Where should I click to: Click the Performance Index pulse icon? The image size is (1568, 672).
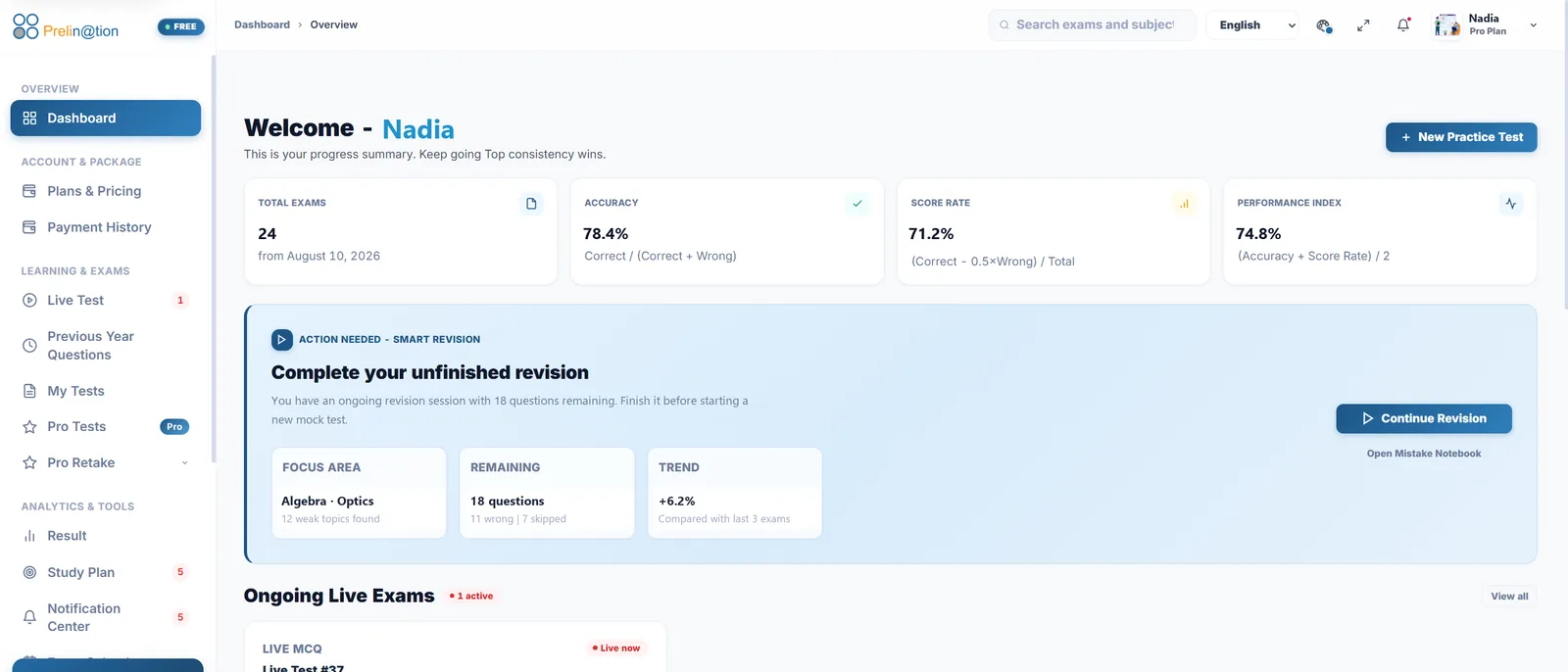point(1510,204)
